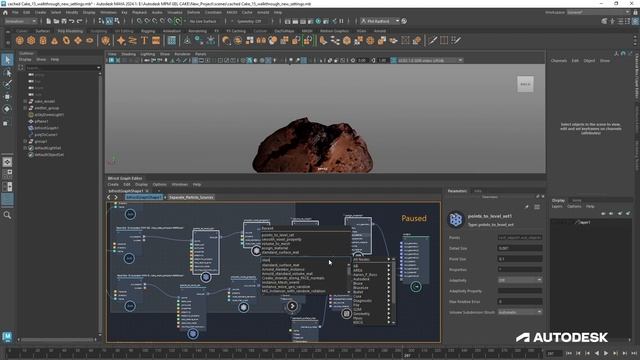
Task: Toggle snap to curves
Action: pos(147,21)
